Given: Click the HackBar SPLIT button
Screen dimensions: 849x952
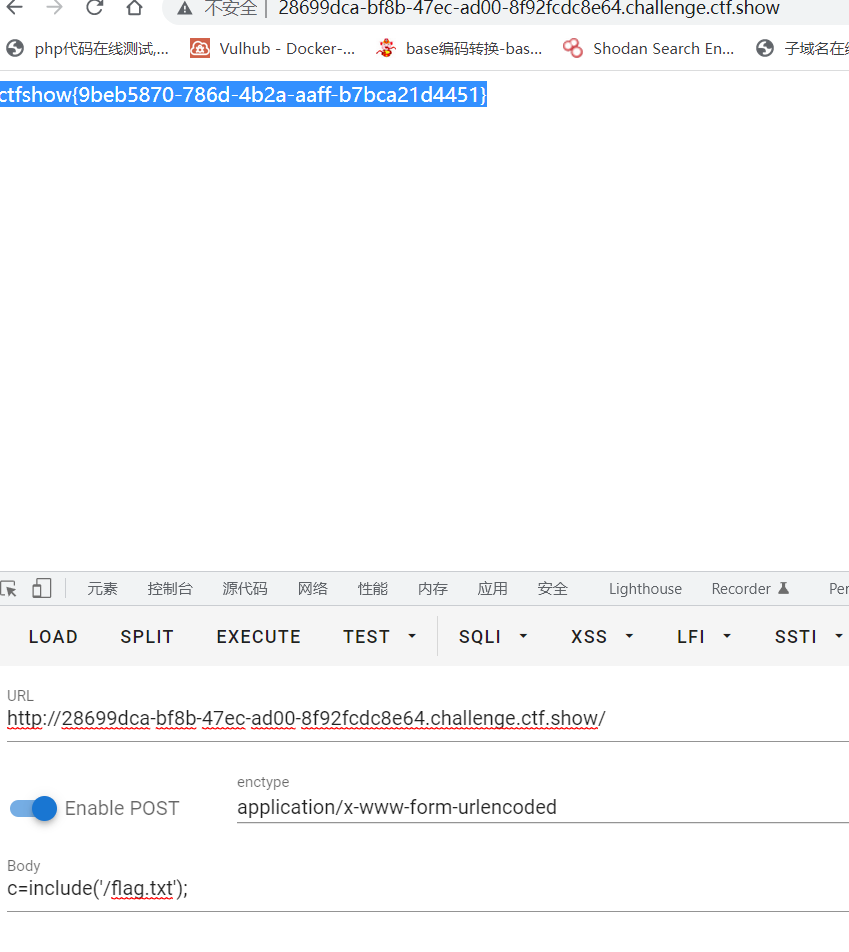Looking at the screenshot, I should pyautogui.click(x=147, y=636).
